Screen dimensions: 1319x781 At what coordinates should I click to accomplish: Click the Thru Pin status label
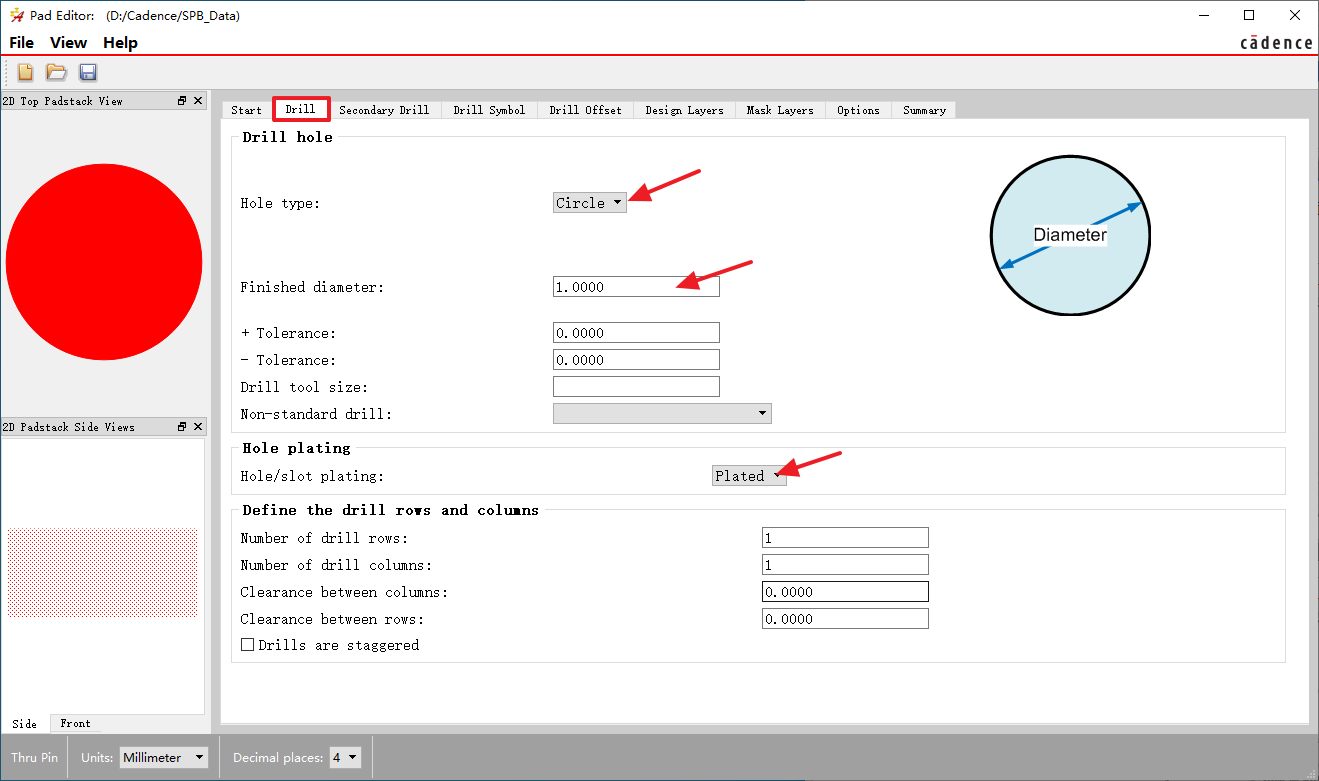tap(35, 758)
